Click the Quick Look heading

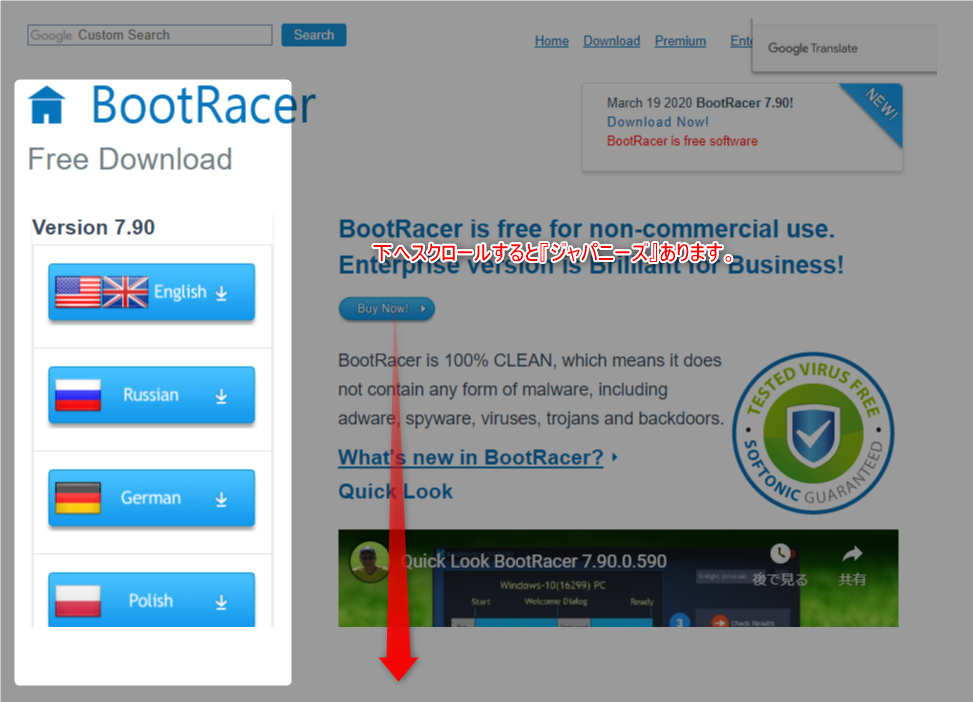pos(395,492)
